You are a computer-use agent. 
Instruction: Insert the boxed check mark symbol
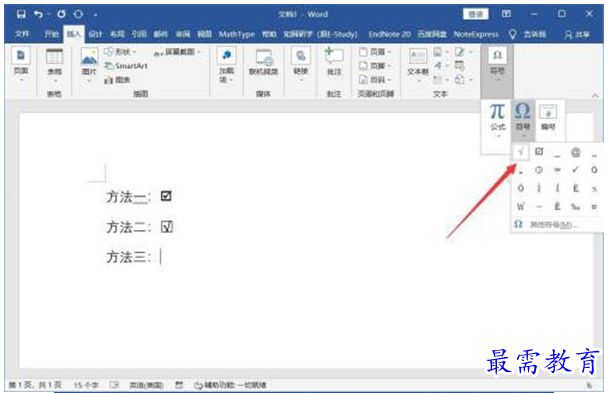(x=539, y=152)
